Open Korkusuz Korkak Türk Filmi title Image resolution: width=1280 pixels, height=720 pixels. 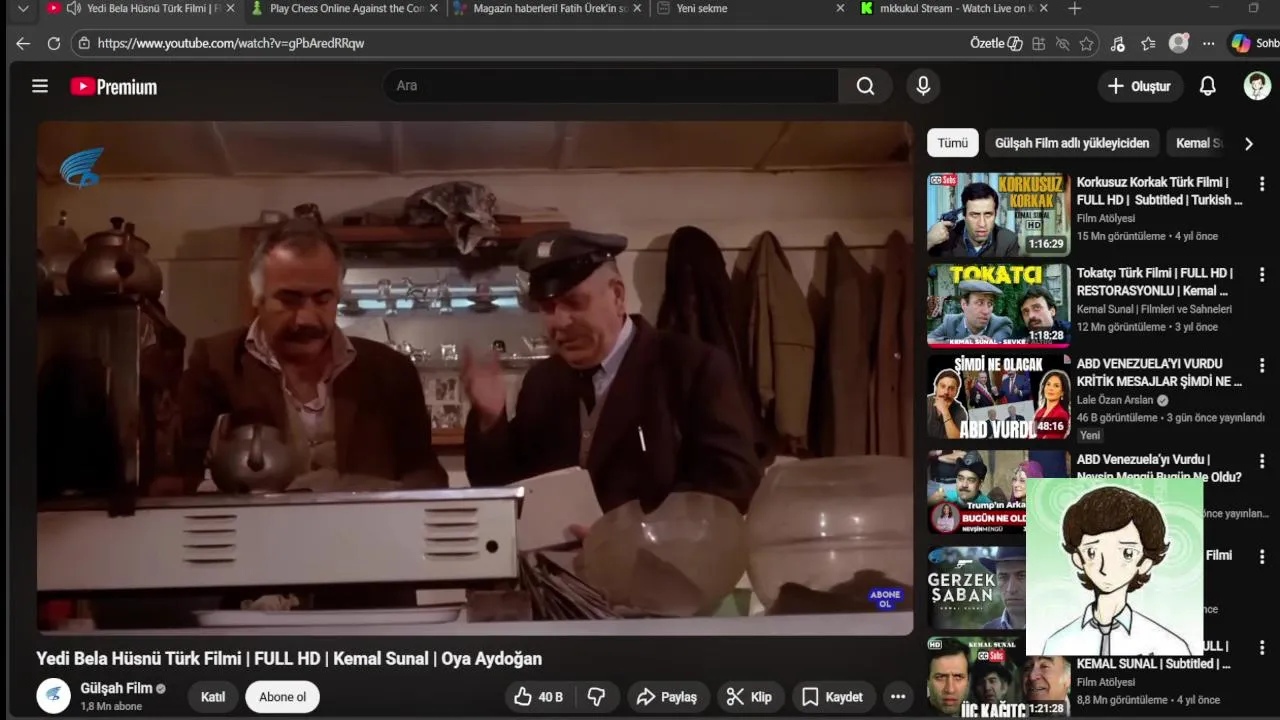click(x=1160, y=191)
